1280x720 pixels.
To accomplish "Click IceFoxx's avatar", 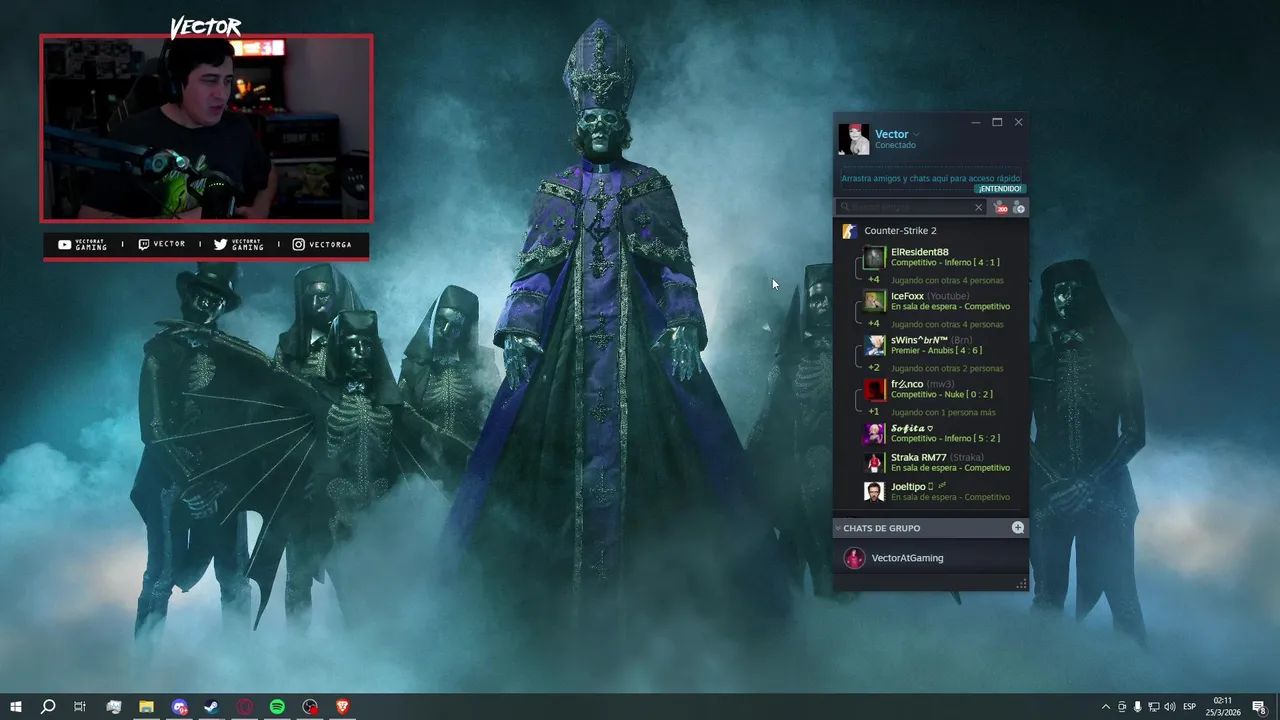I will (x=874, y=301).
